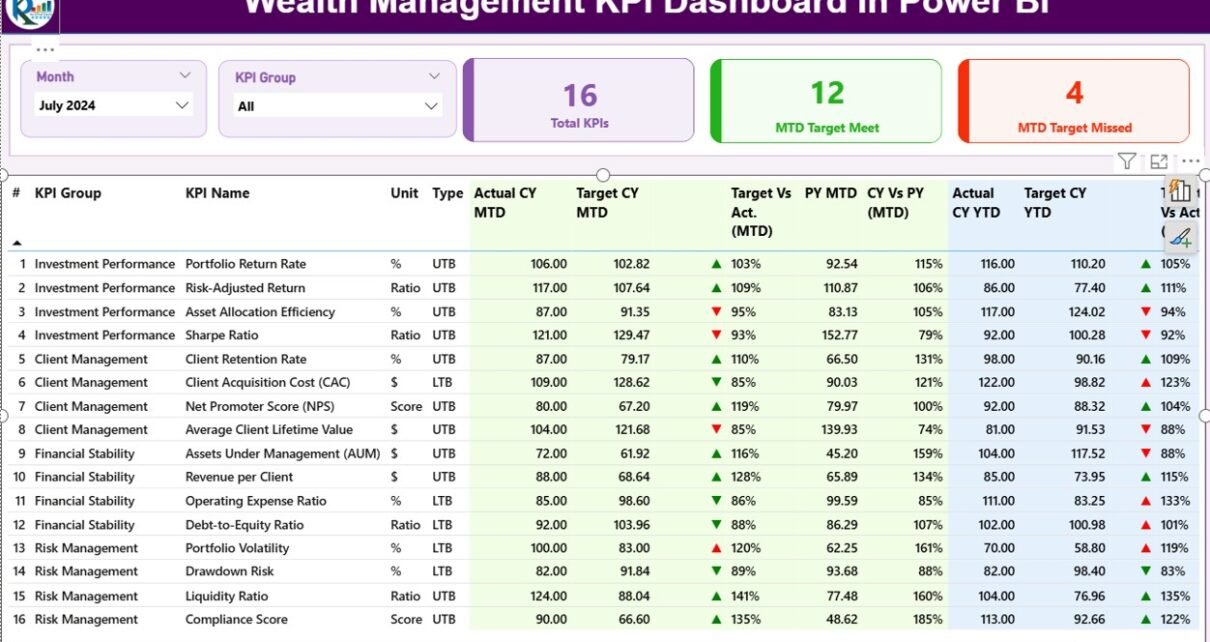The height and width of the screenshot is (642, 1210).
Task: Open the July 2024 month dropdown
Action: pyautogui.click(x=182, y=105)
